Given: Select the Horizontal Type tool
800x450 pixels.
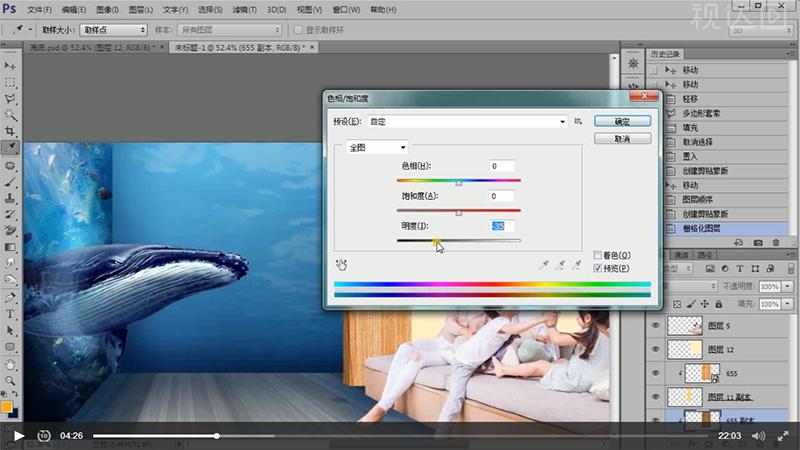Looking at the screenshot, I should pyautogui.click(x=10, y=314).
